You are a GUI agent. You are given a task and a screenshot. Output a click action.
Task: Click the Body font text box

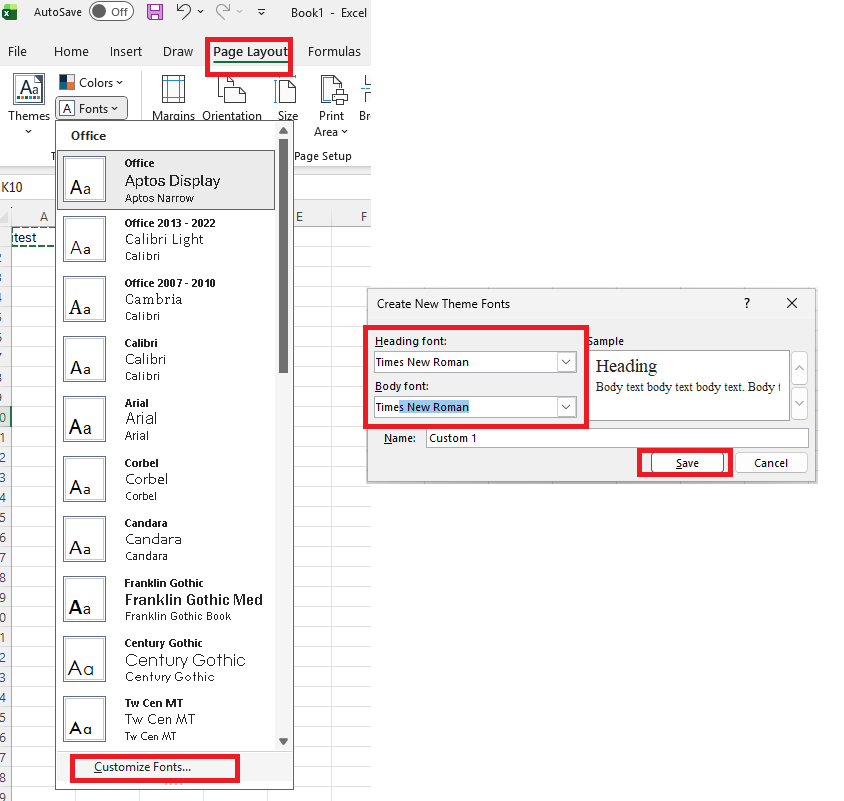466,407
